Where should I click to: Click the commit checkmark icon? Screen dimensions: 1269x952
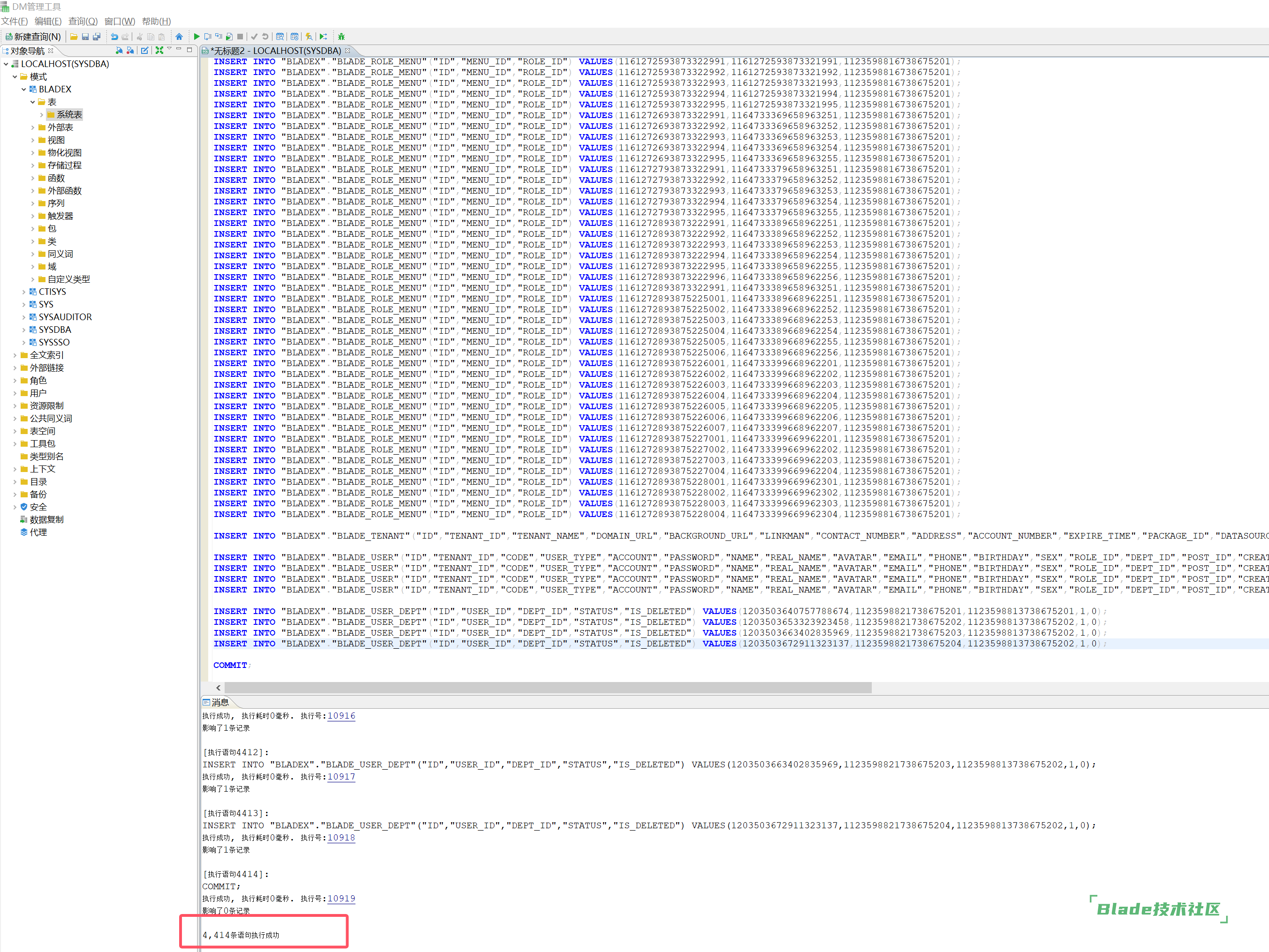click(x=254, y=37)
